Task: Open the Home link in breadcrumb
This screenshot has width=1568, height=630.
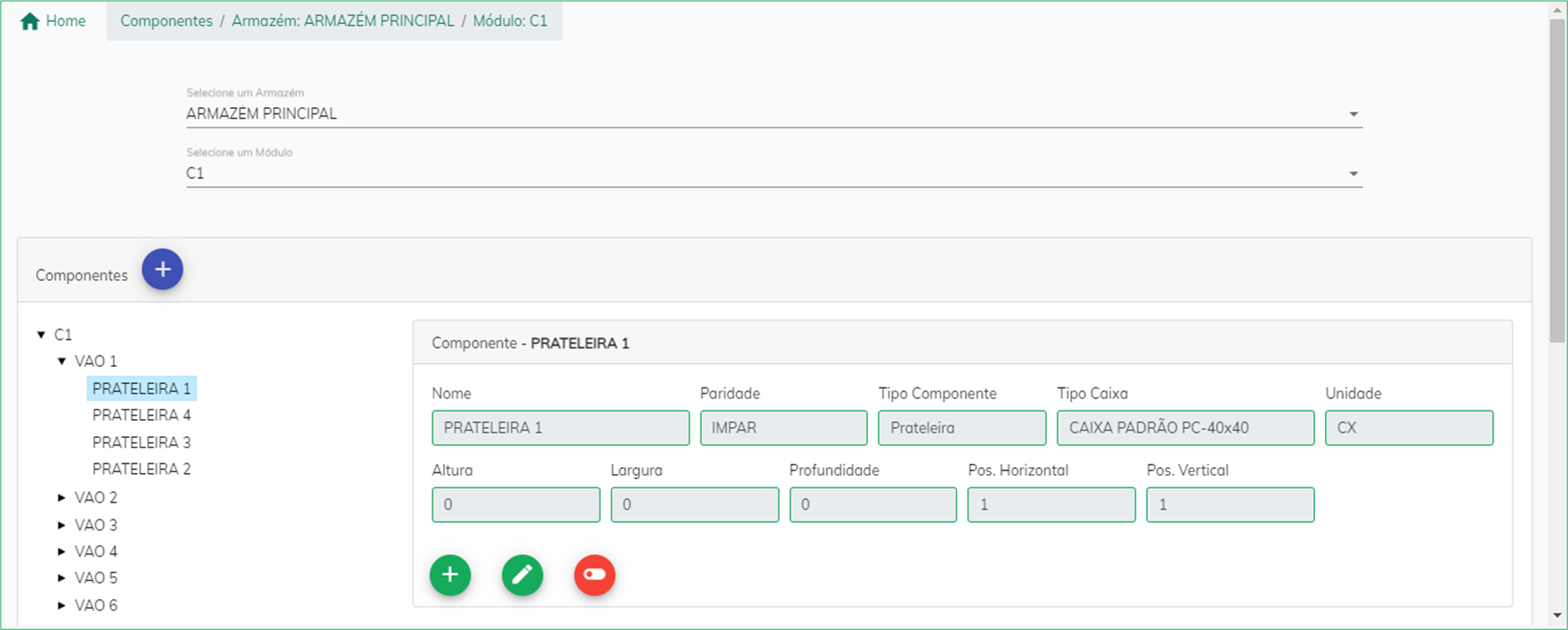Action: coord(66,21)
